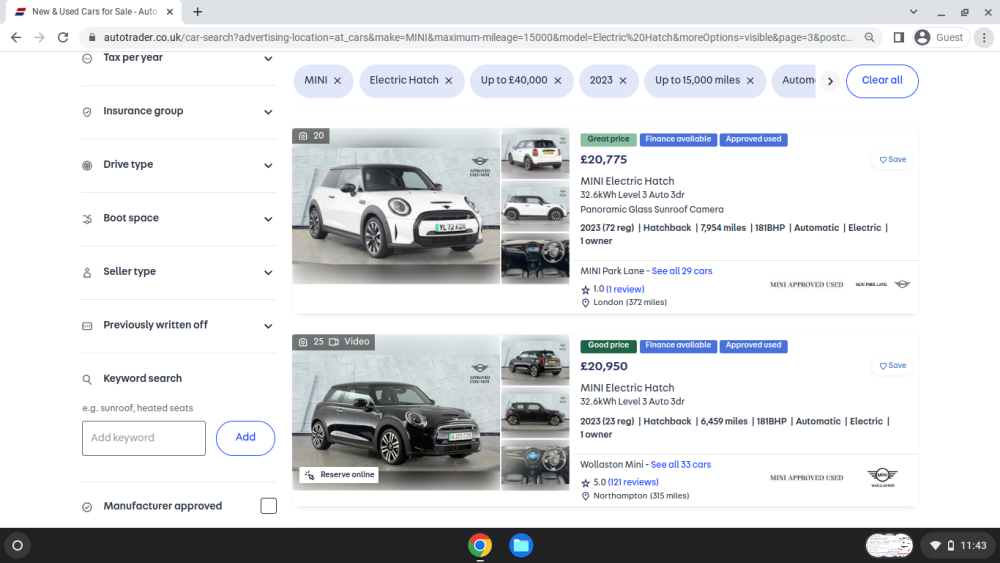Screen dimensions: 1000x563
Task: Open See all 29 cars link
Action: (x=682, y=271)
